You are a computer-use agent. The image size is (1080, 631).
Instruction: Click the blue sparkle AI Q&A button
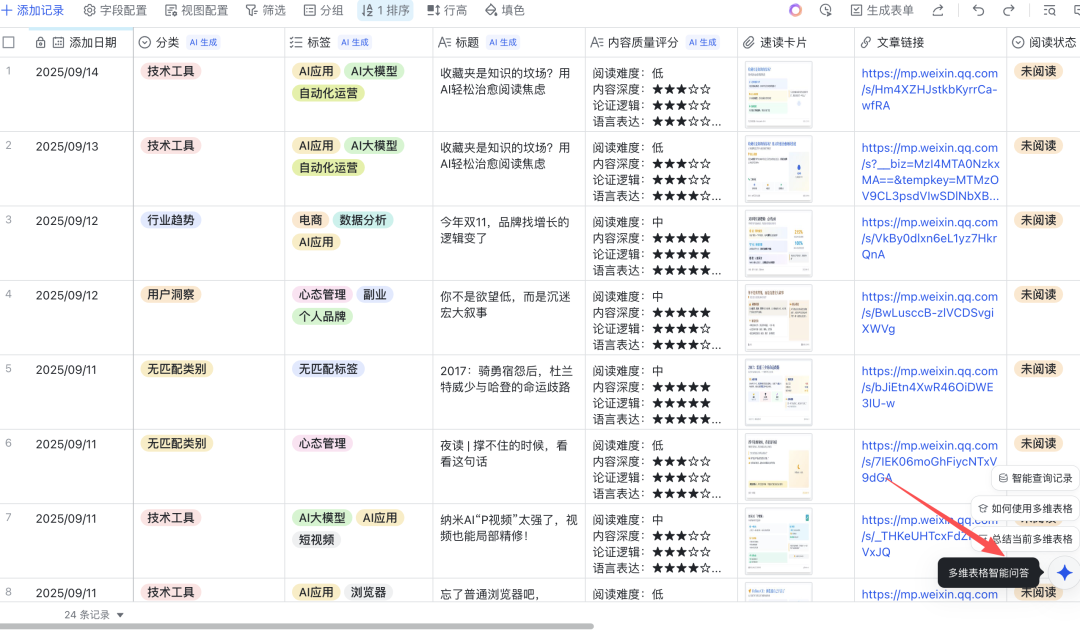(1065, 573)
